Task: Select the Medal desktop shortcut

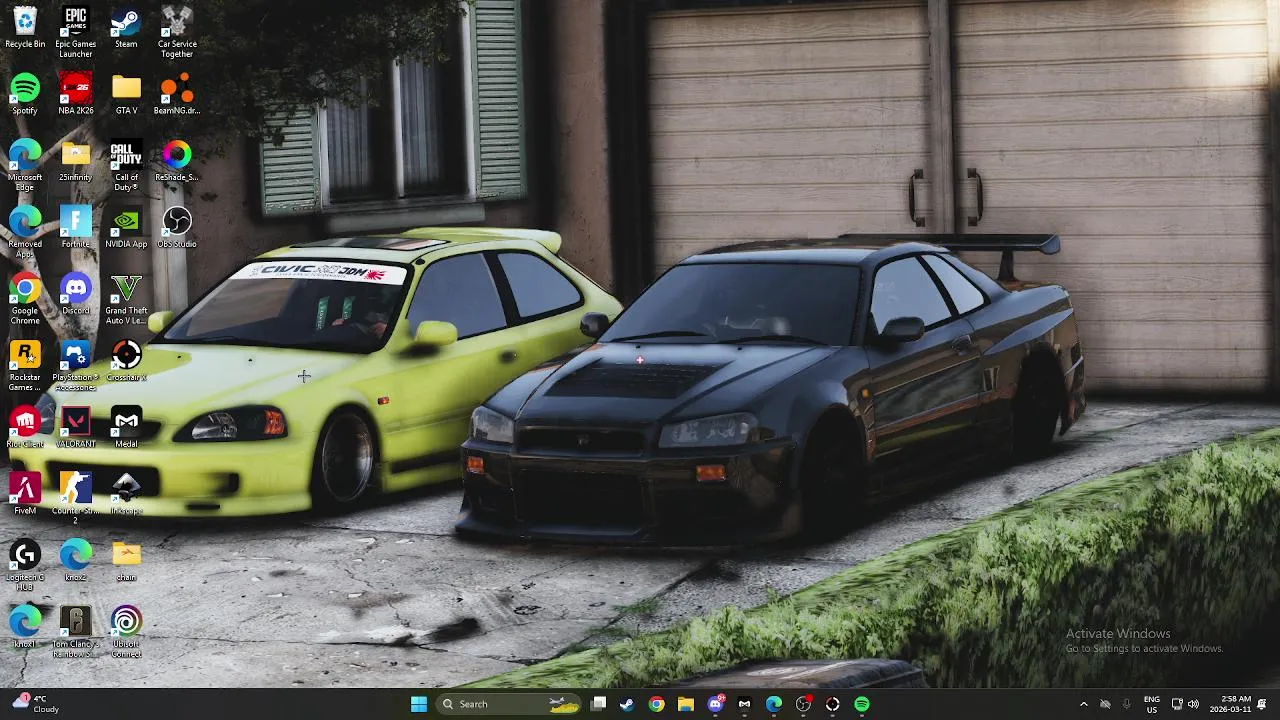Action: click(126, 428)
